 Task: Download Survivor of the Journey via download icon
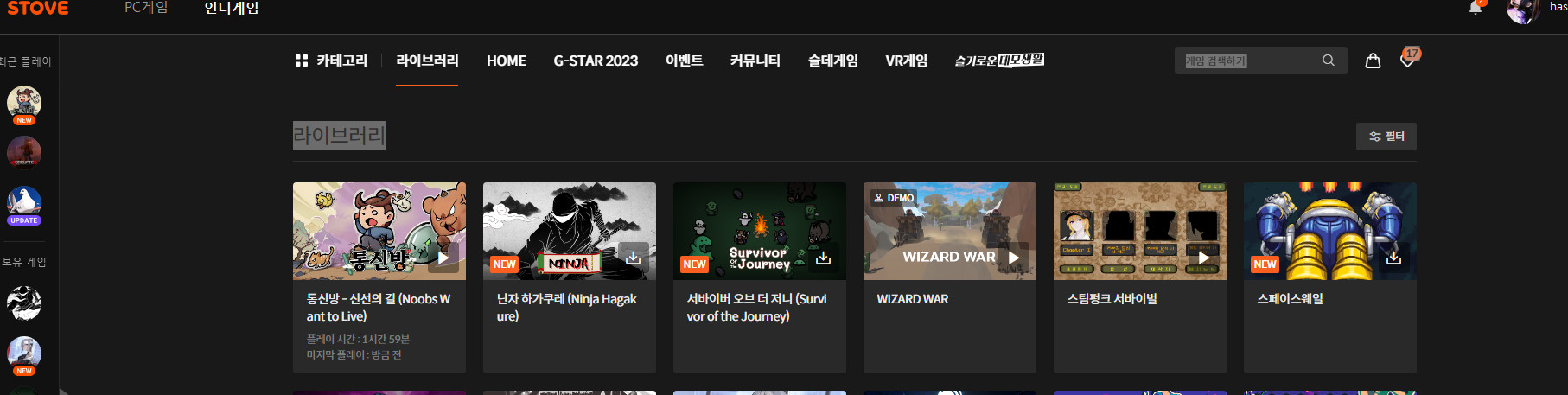pyautogui.click(x=824, y=257)
